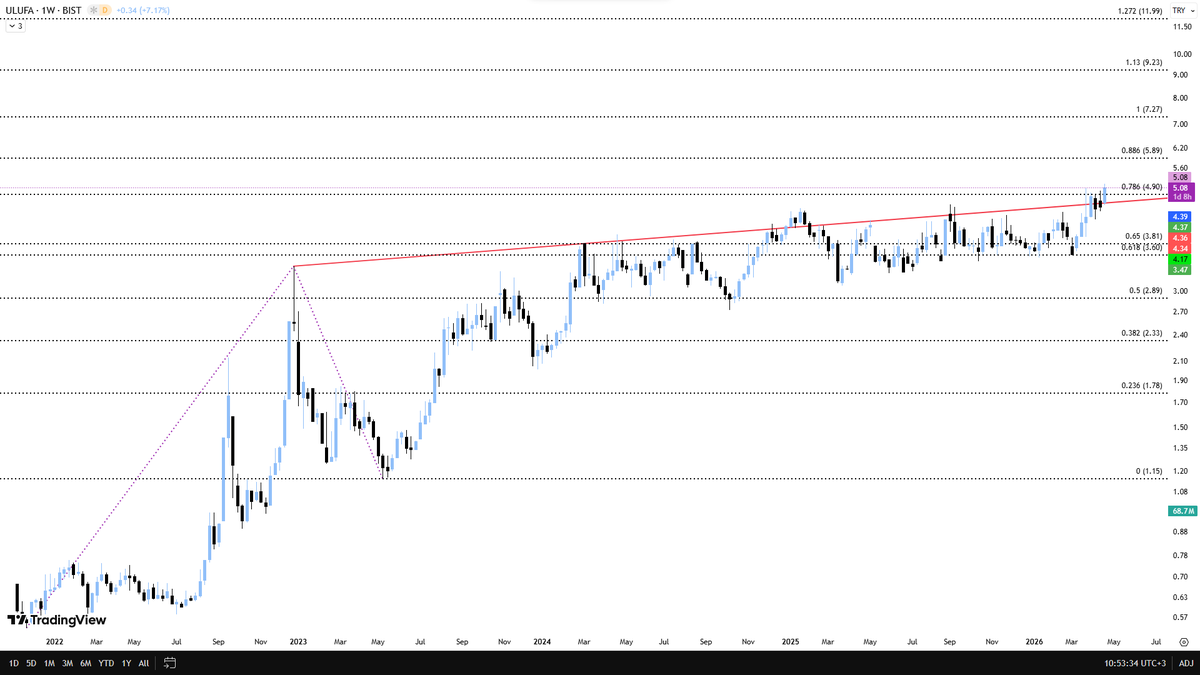This screenshot has width=1200, height=675.
Task: Select Fib level label 0.886 (5.89)
Action: (x=1142, y=150)
